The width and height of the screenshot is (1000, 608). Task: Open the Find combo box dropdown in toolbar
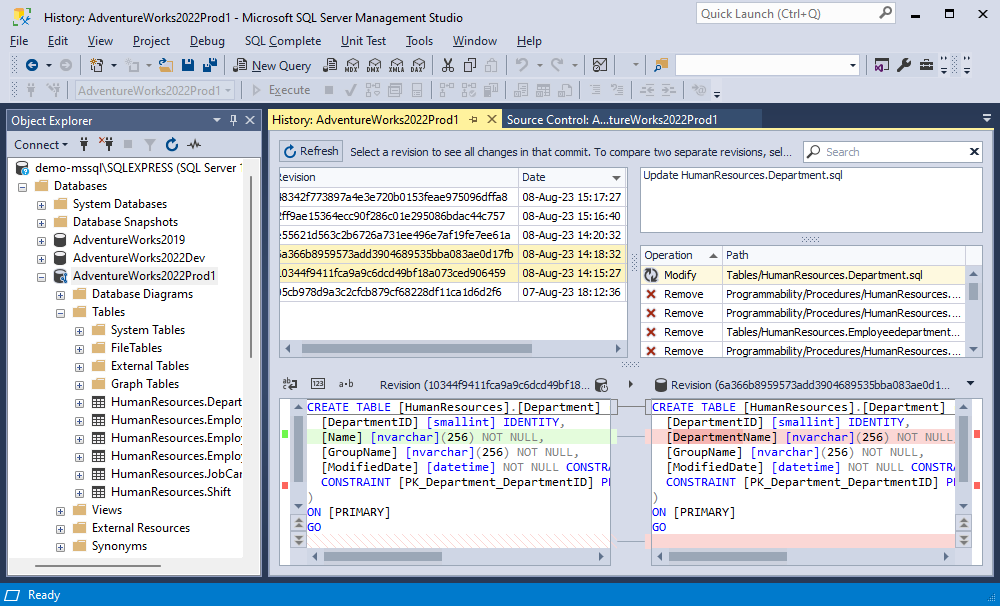coord(852,65)
